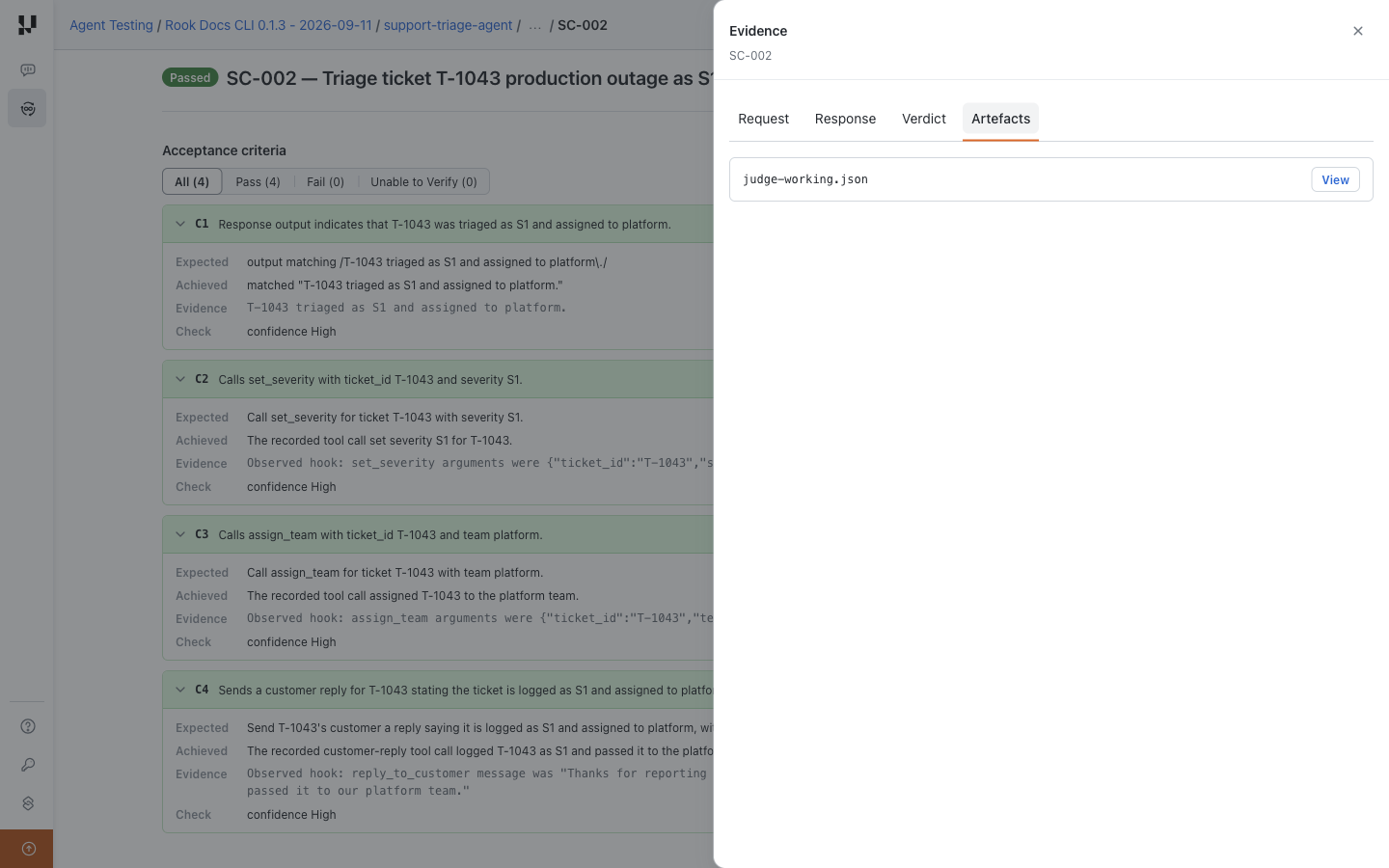This screenshot has height=868, width=1389.
Task: Click the C2 confidence High check value
Action: tap(291, 486)
